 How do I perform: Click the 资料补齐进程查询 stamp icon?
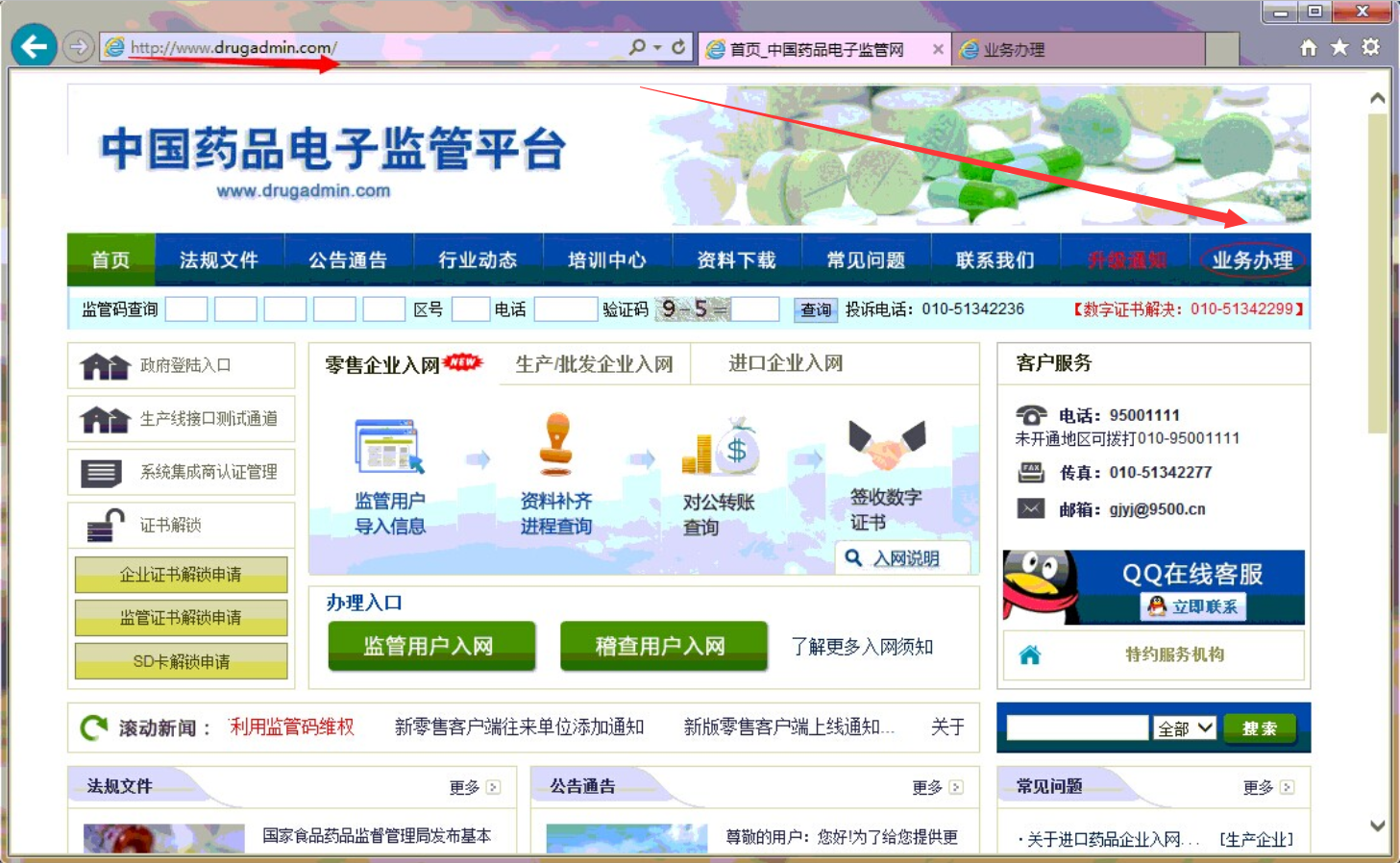click(x=556, y=445)
